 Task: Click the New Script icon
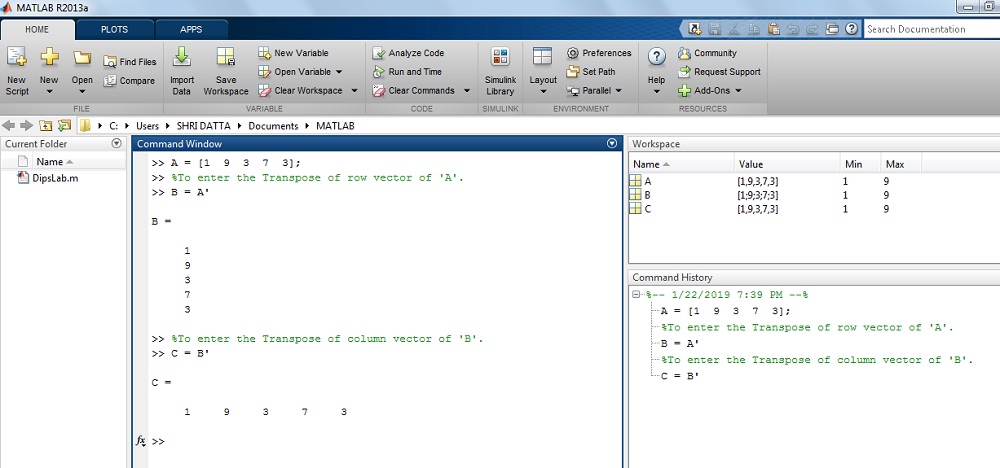[17, 60]
